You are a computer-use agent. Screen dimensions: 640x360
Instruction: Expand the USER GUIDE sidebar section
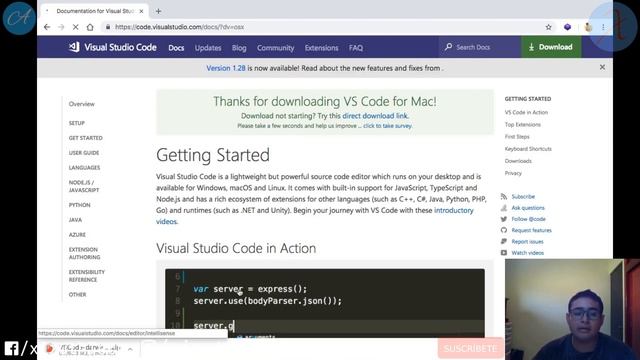coord(84,153)
